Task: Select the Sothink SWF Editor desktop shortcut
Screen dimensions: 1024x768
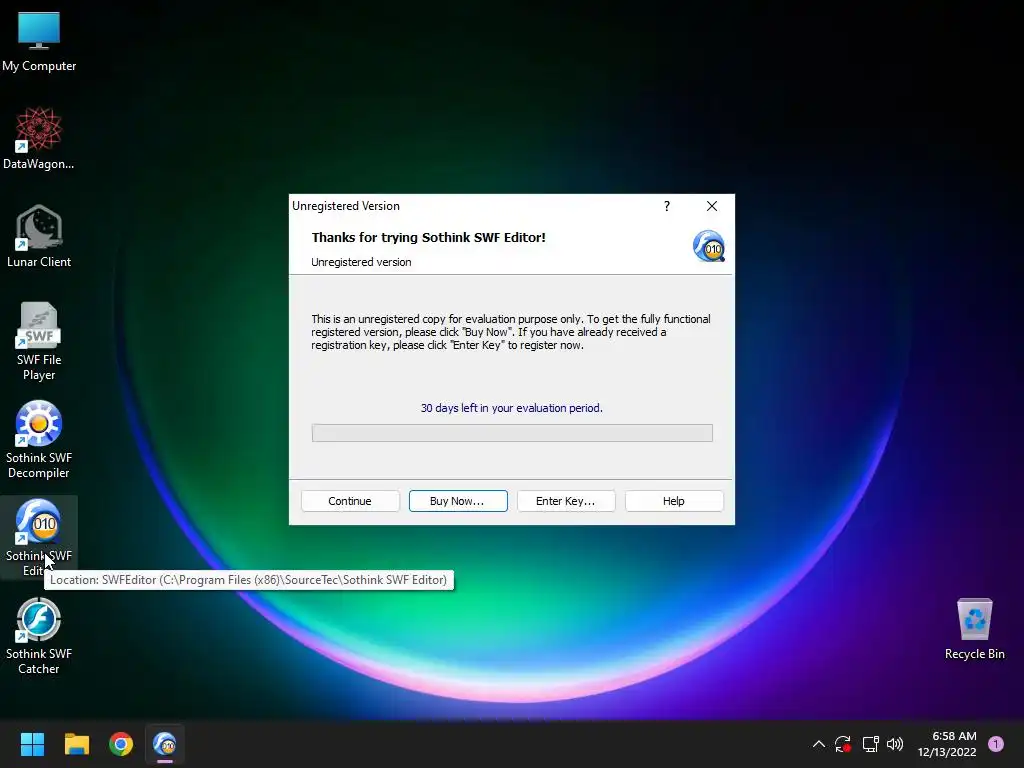Action: pyautogui.click(x=39, y=537)
